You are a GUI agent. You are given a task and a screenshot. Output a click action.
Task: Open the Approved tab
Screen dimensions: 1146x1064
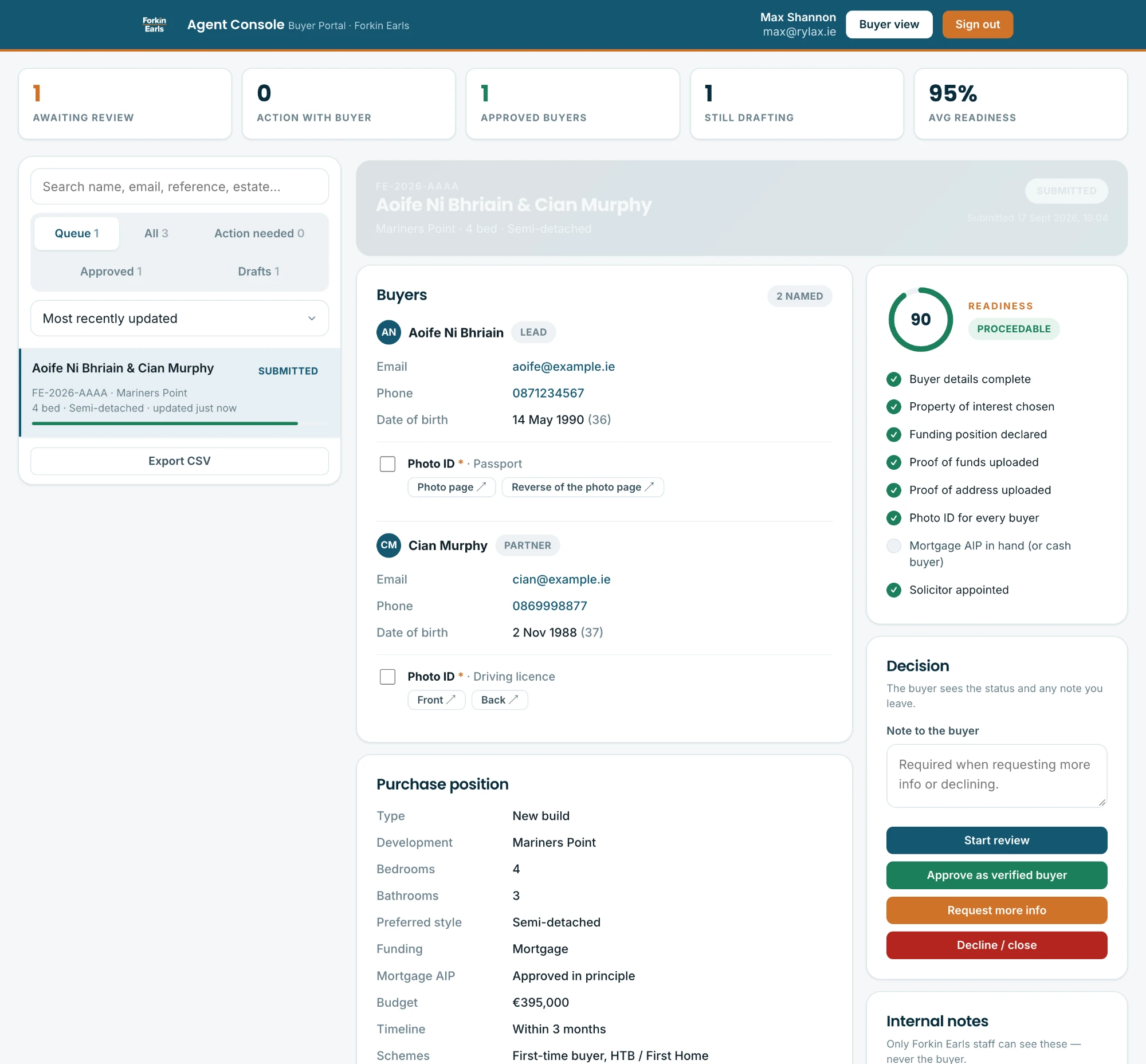tap(111, 271)
